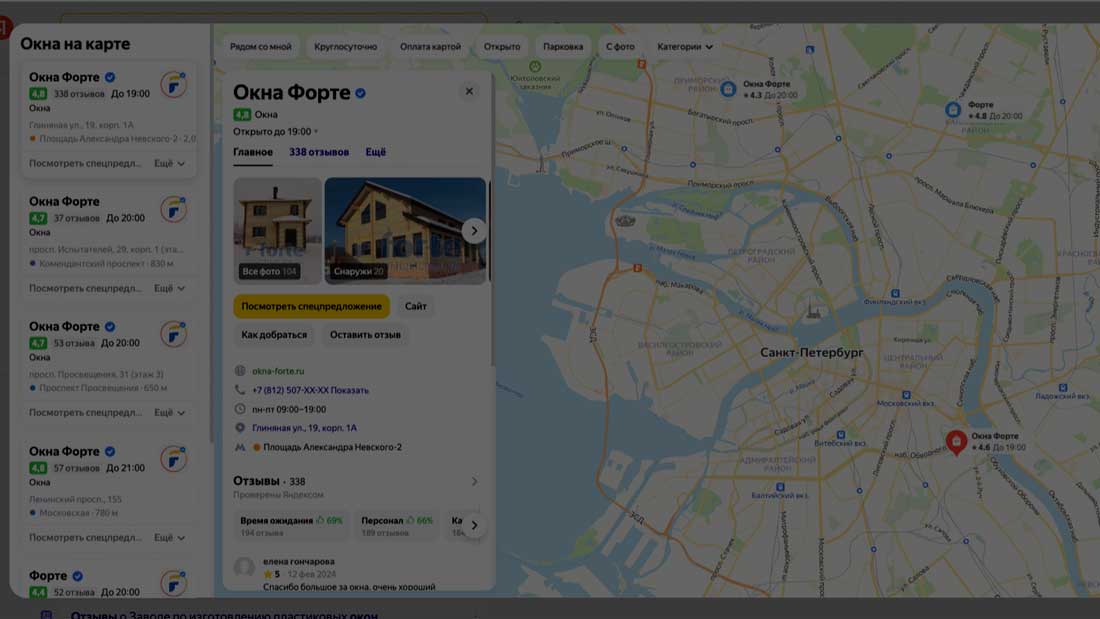
Task: Expand the Открыто до 19:00 hours dropdown
Action: (x=276, y=131)
